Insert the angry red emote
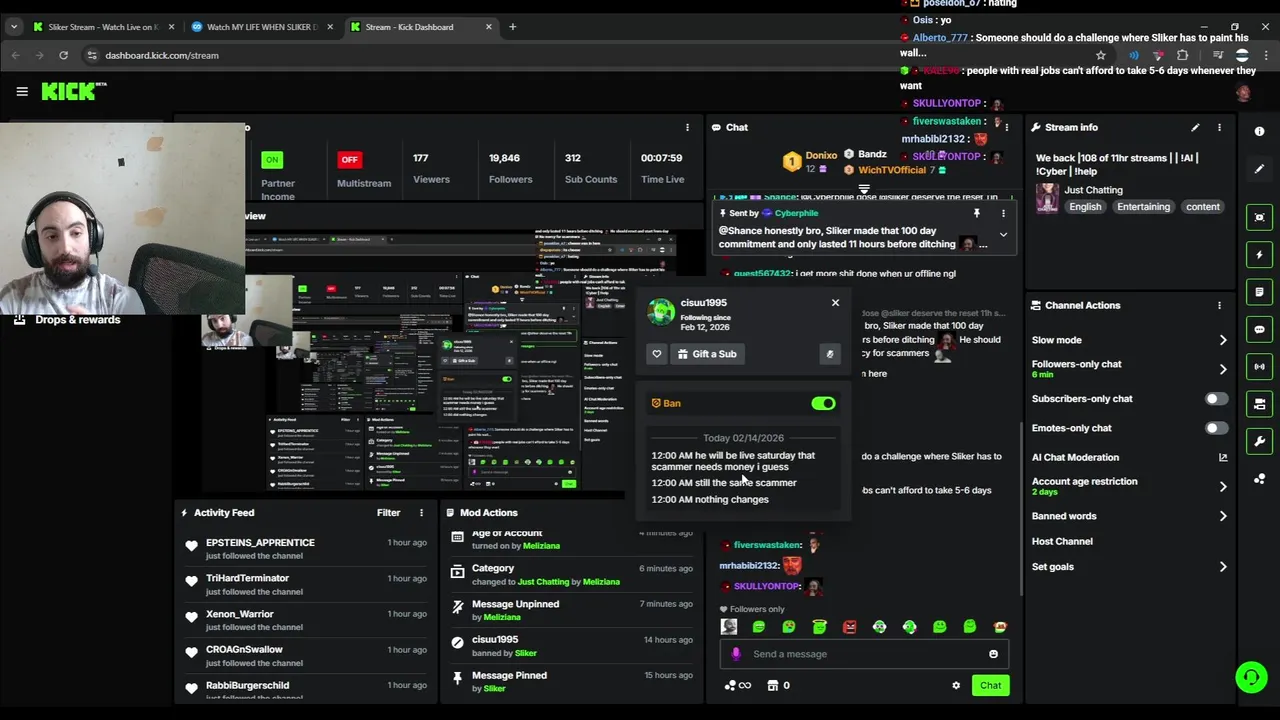Screen dimensions: 1280x720 (x=849, y=627)
